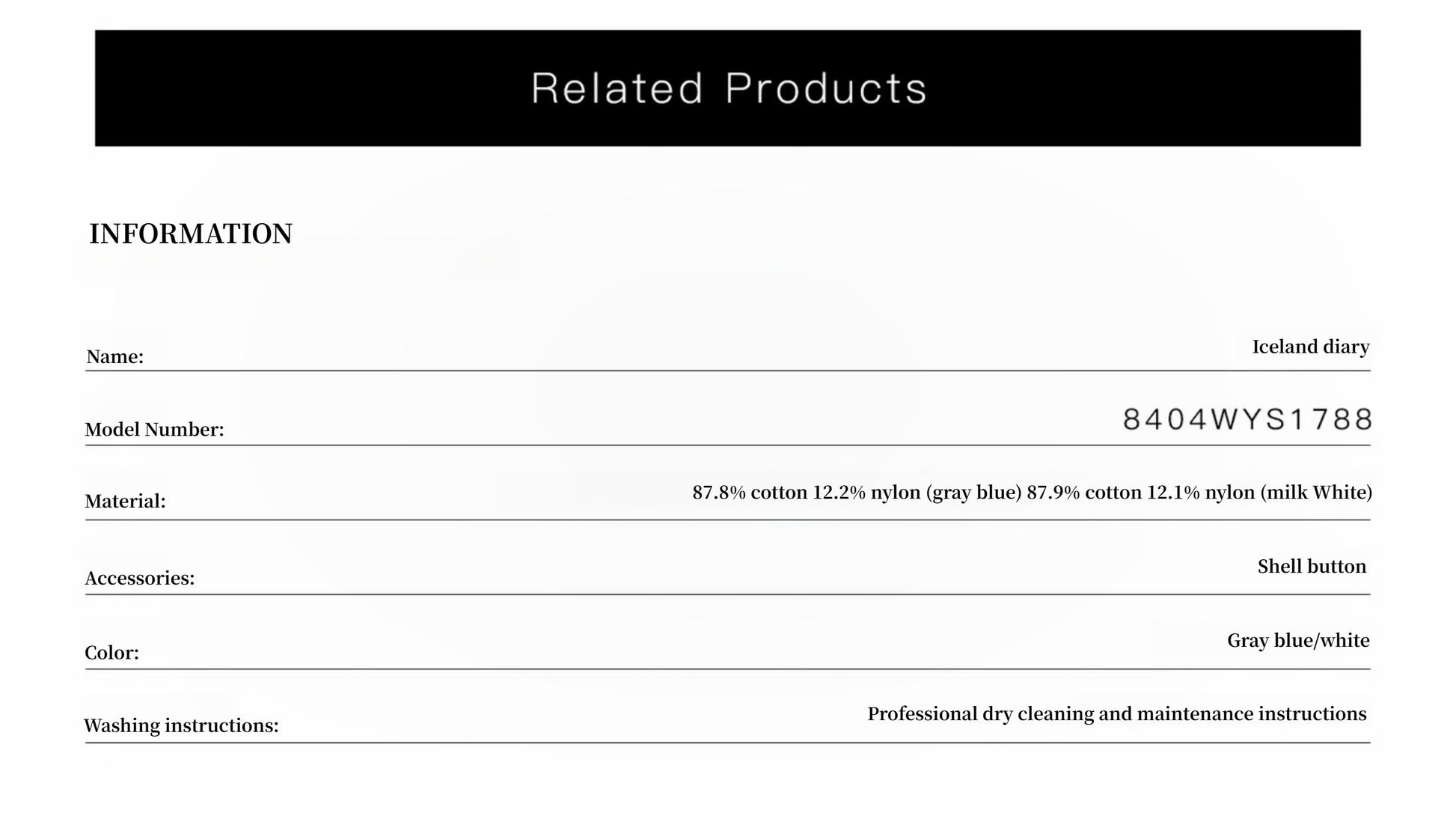Select model number 8404WYS1788
The width and height of the screenshot is (1456, 813).
(x=1247, y=420)
